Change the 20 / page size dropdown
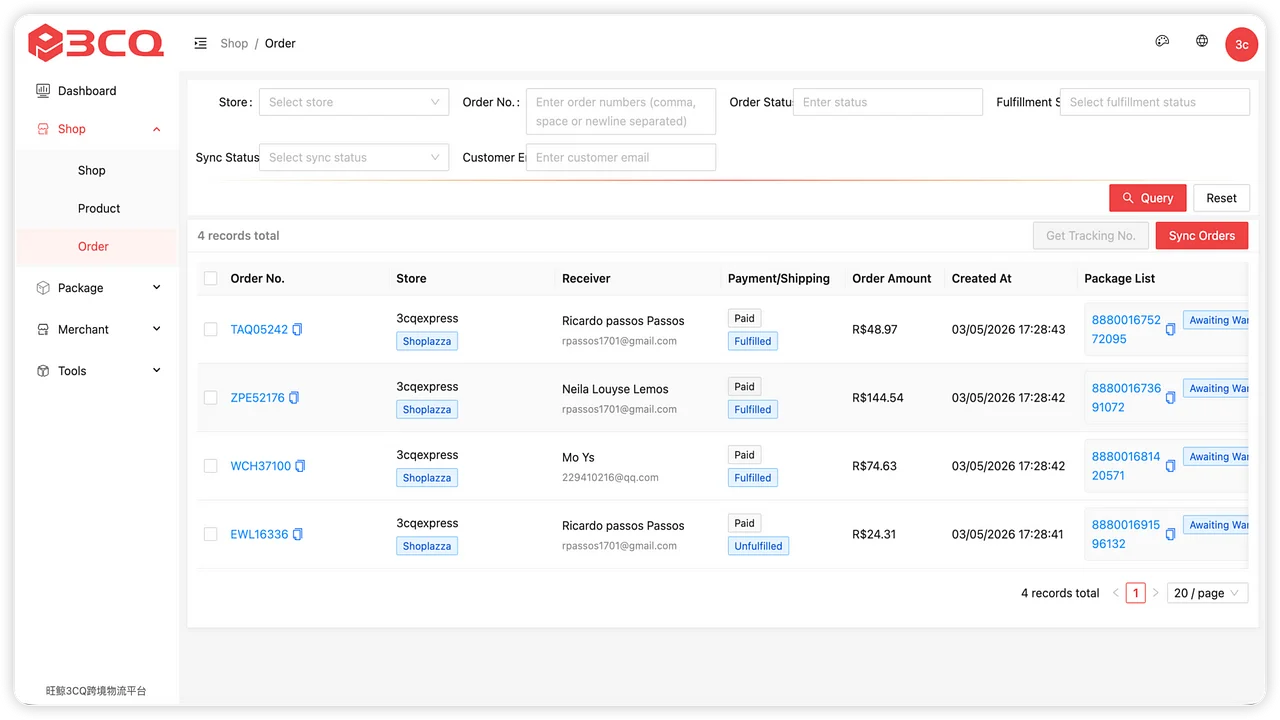The image size is (1280, 720). (1207, 593)
